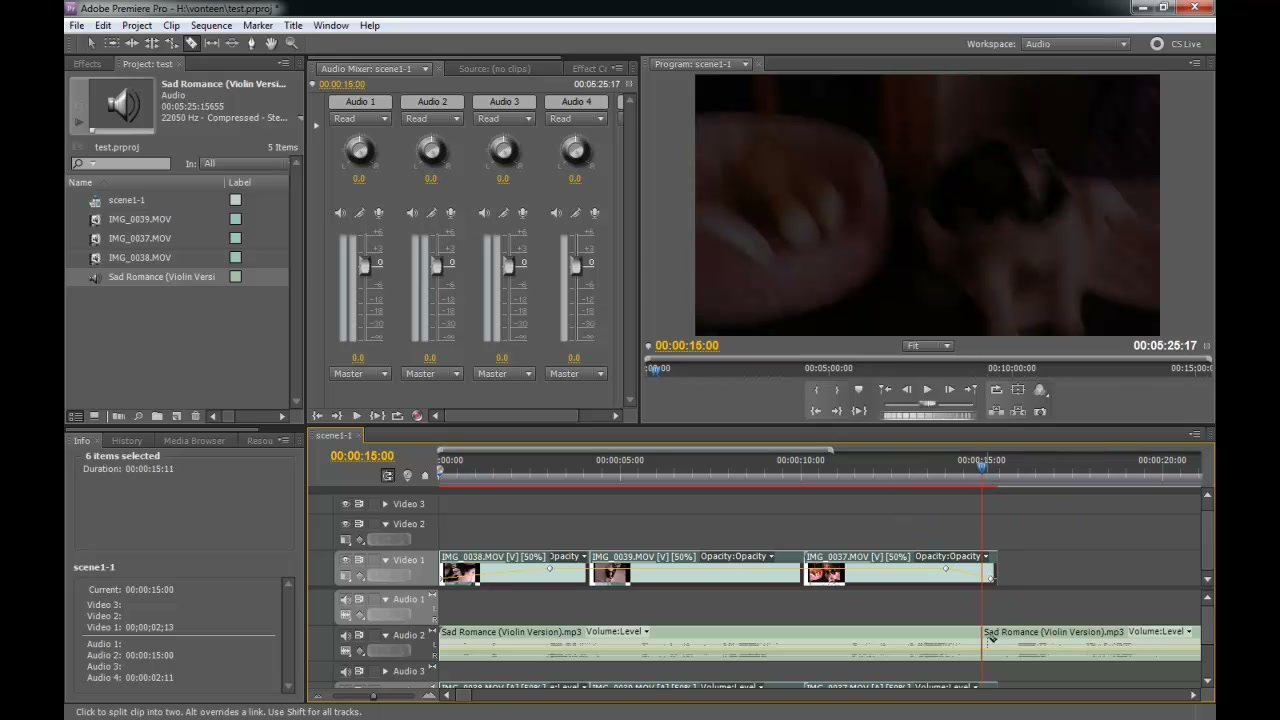Enable Audio 2 for recording in mixer

click(x=450, y=213)
